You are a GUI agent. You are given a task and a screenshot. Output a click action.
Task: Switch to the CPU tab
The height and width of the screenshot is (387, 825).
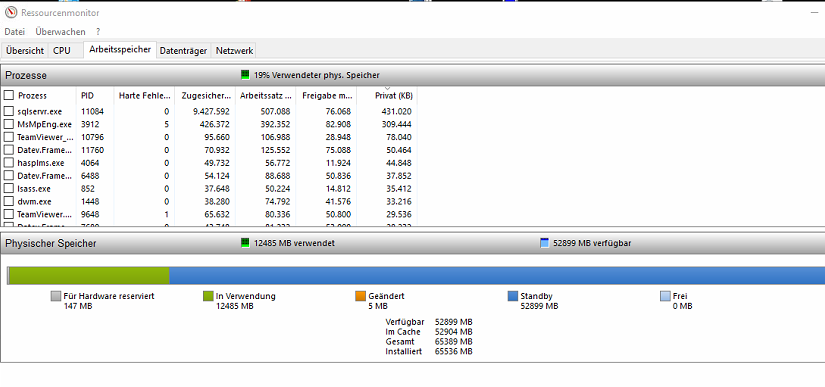[x=62, y=50]
